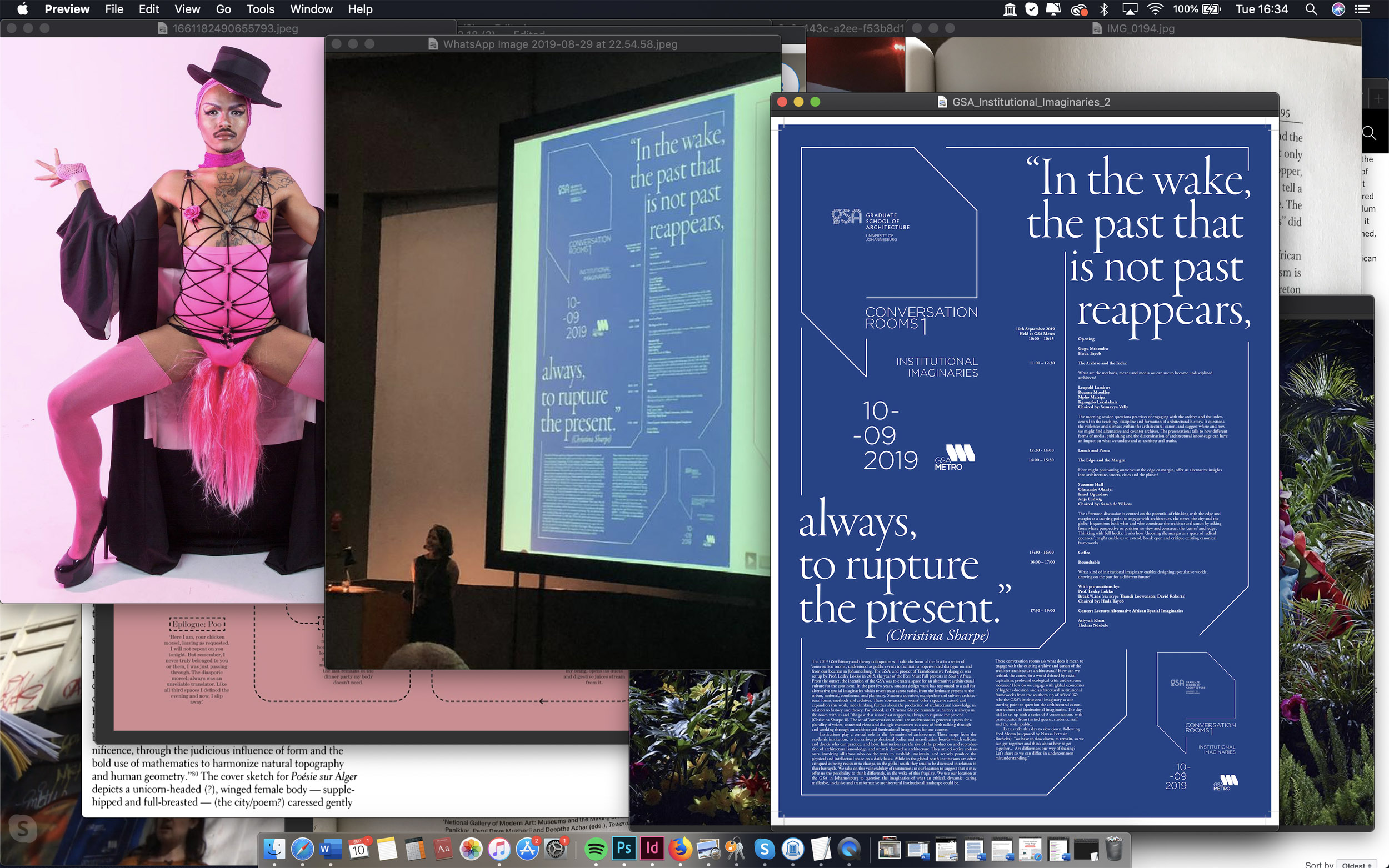Viewport: 1389px width, 868px height.
Task: Open the Tools menu
Action: (x=260, y=9)
